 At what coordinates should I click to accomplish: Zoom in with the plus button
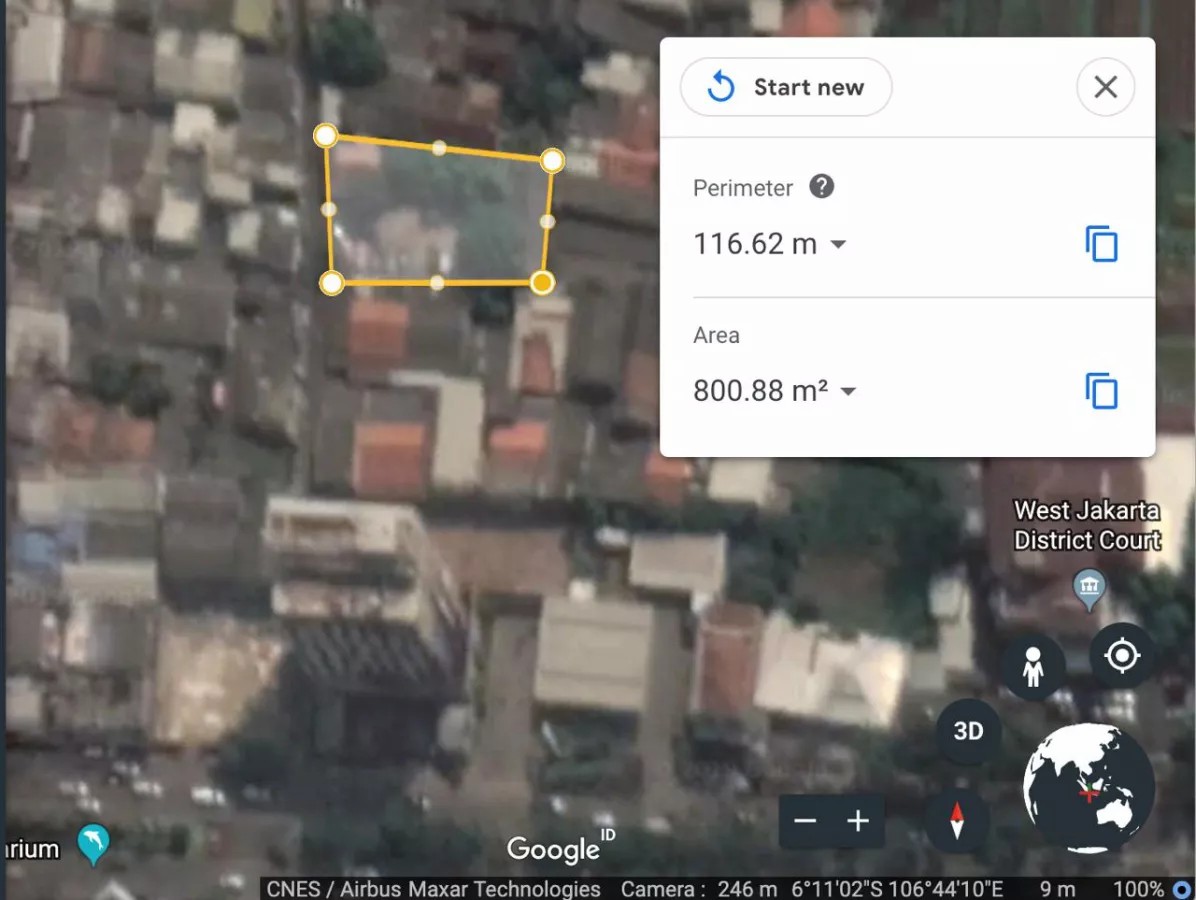857,821
